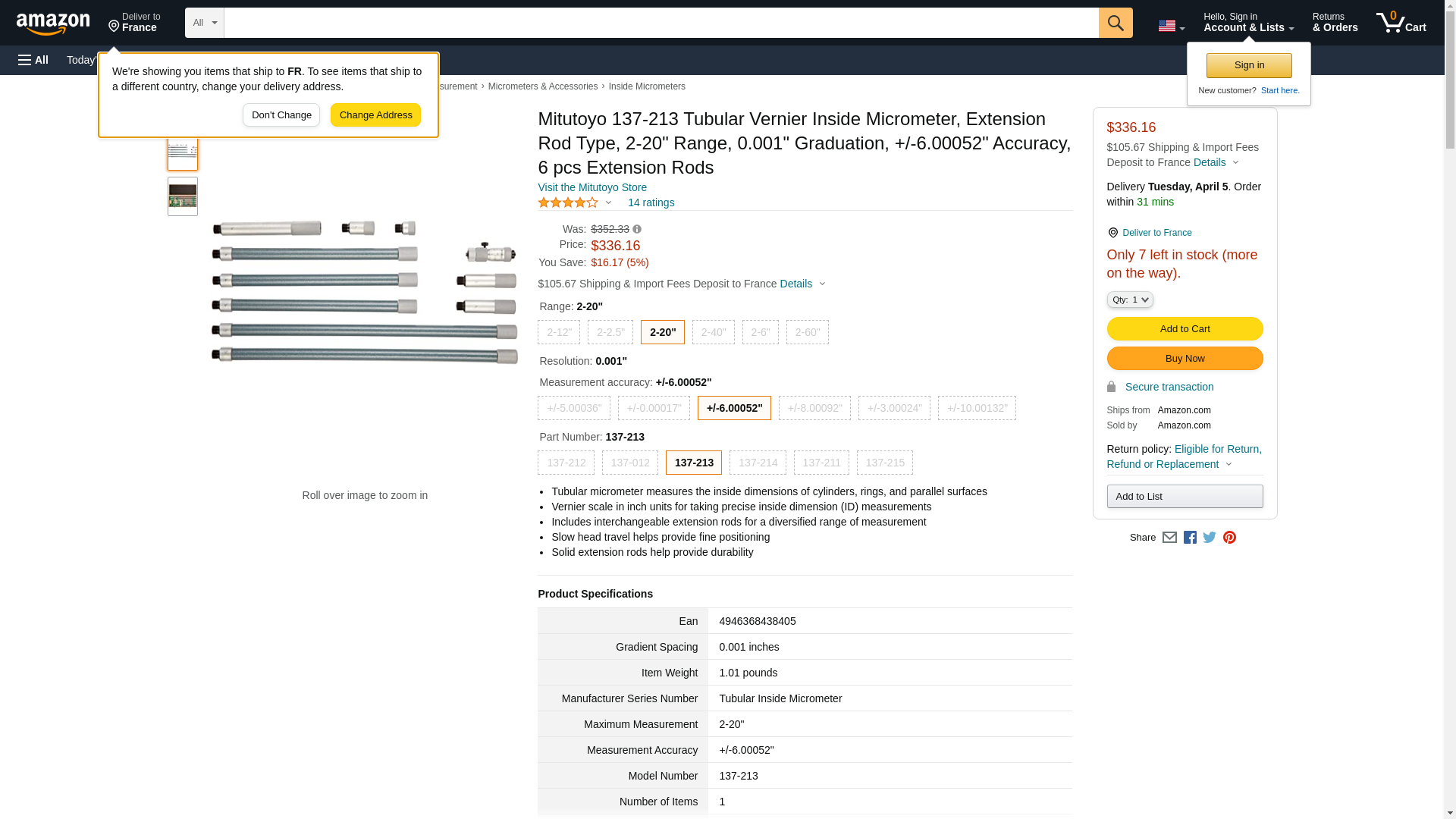
Task: Share product via email icon
Action: click(1169, 538)
